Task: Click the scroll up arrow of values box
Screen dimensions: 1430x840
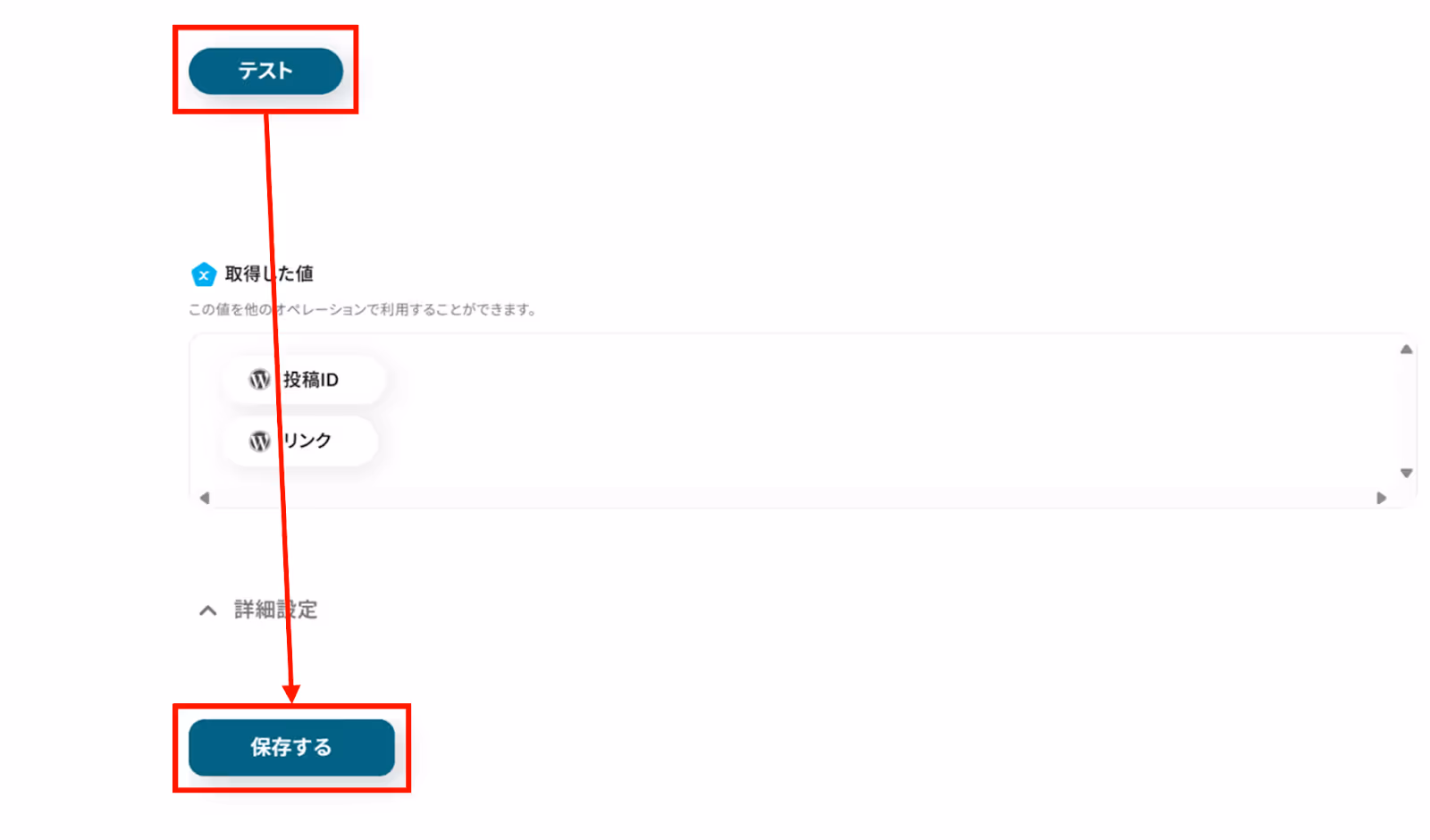Action: pyautogui.click(x=1406, y=349)
